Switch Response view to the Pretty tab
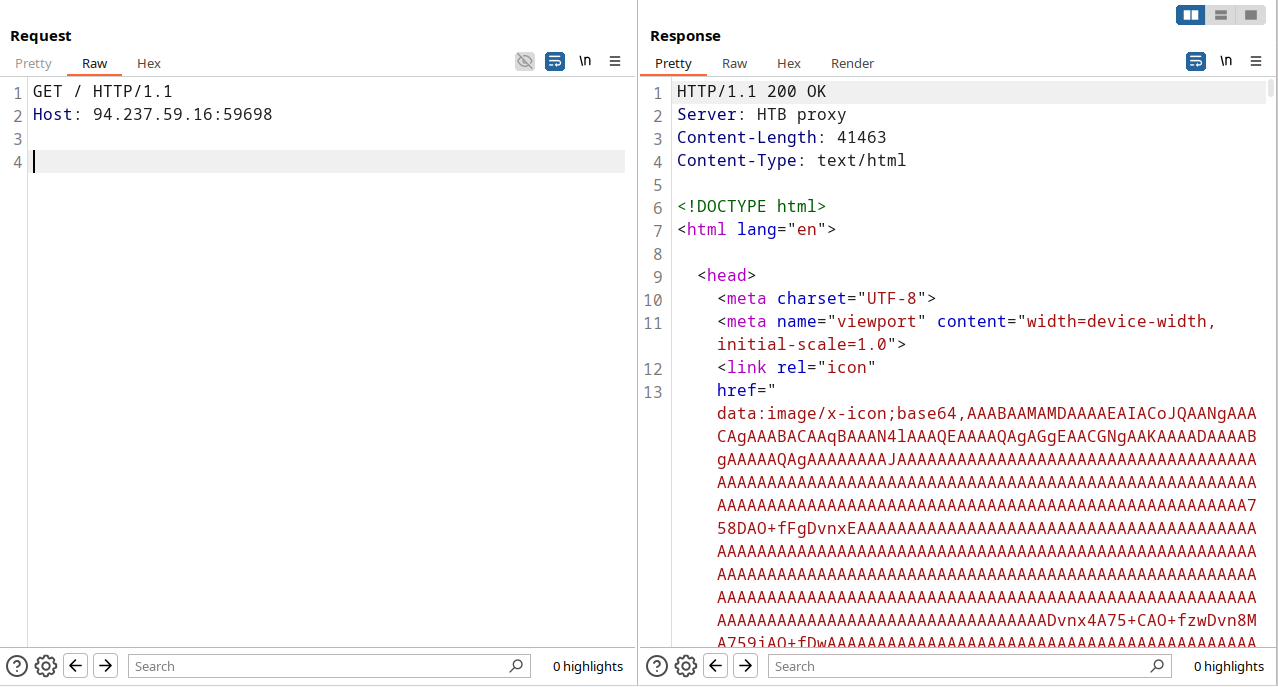The height and width of the screenshot is (687, 1278). coord(674,63)
